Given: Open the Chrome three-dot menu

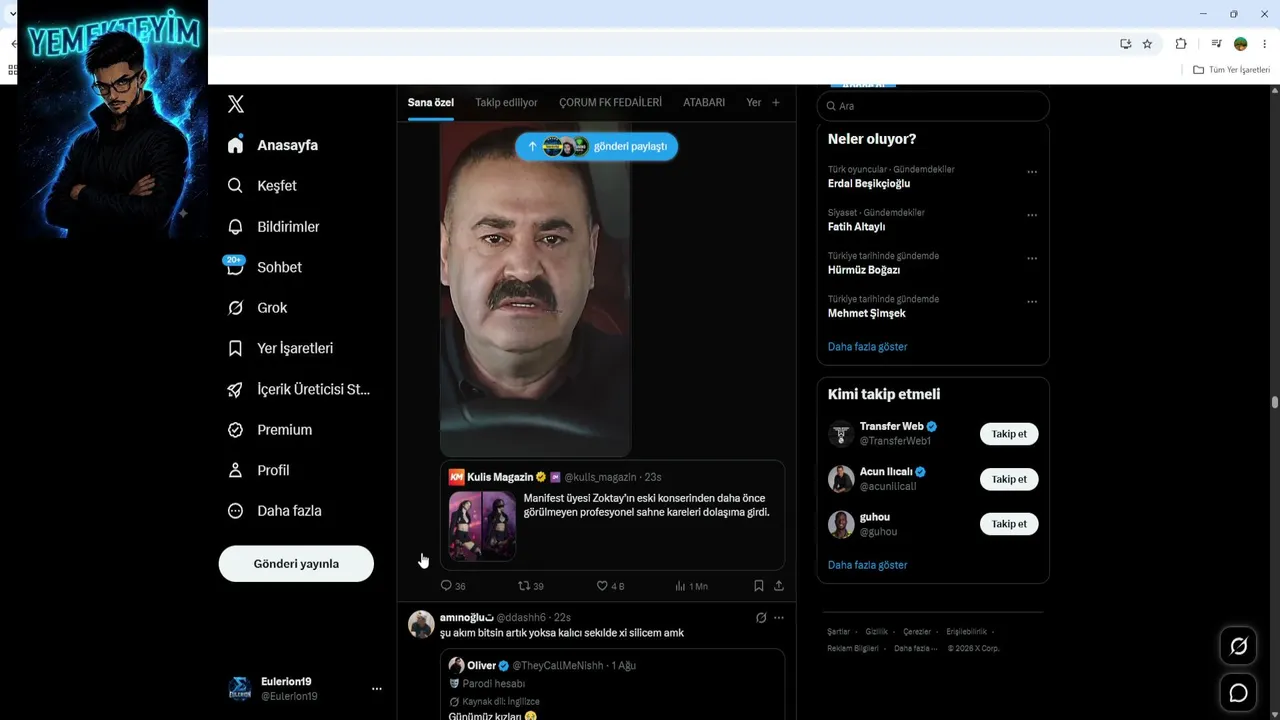Looking at the screenshot, I should tap(1265, 44).
